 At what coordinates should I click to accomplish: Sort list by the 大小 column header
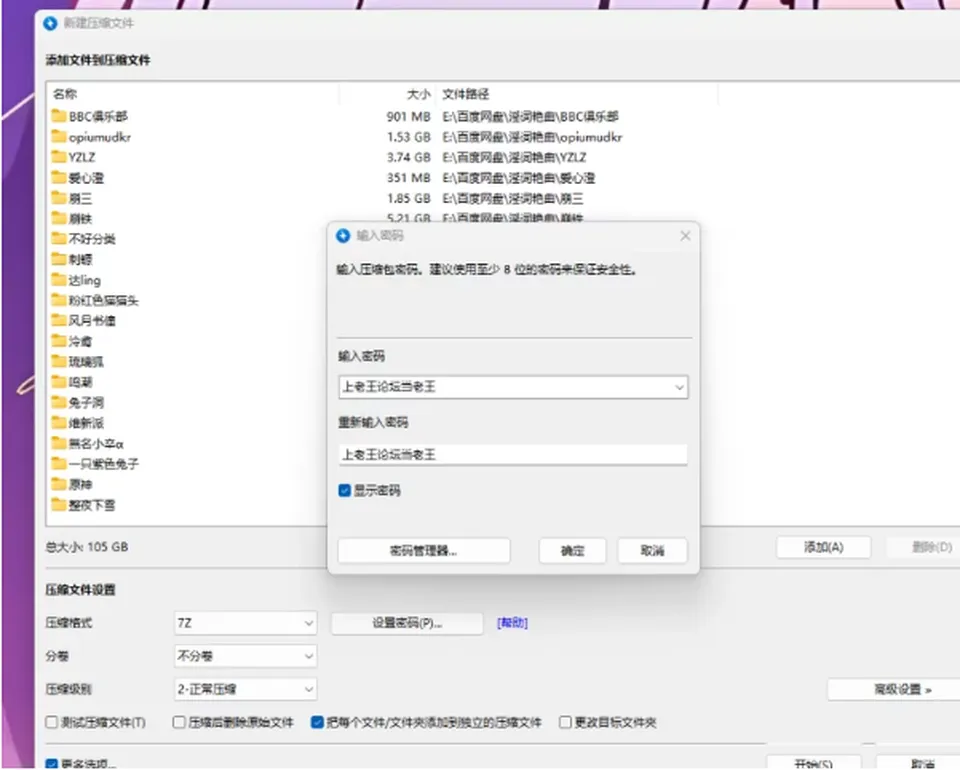click(x=419, y=94)
